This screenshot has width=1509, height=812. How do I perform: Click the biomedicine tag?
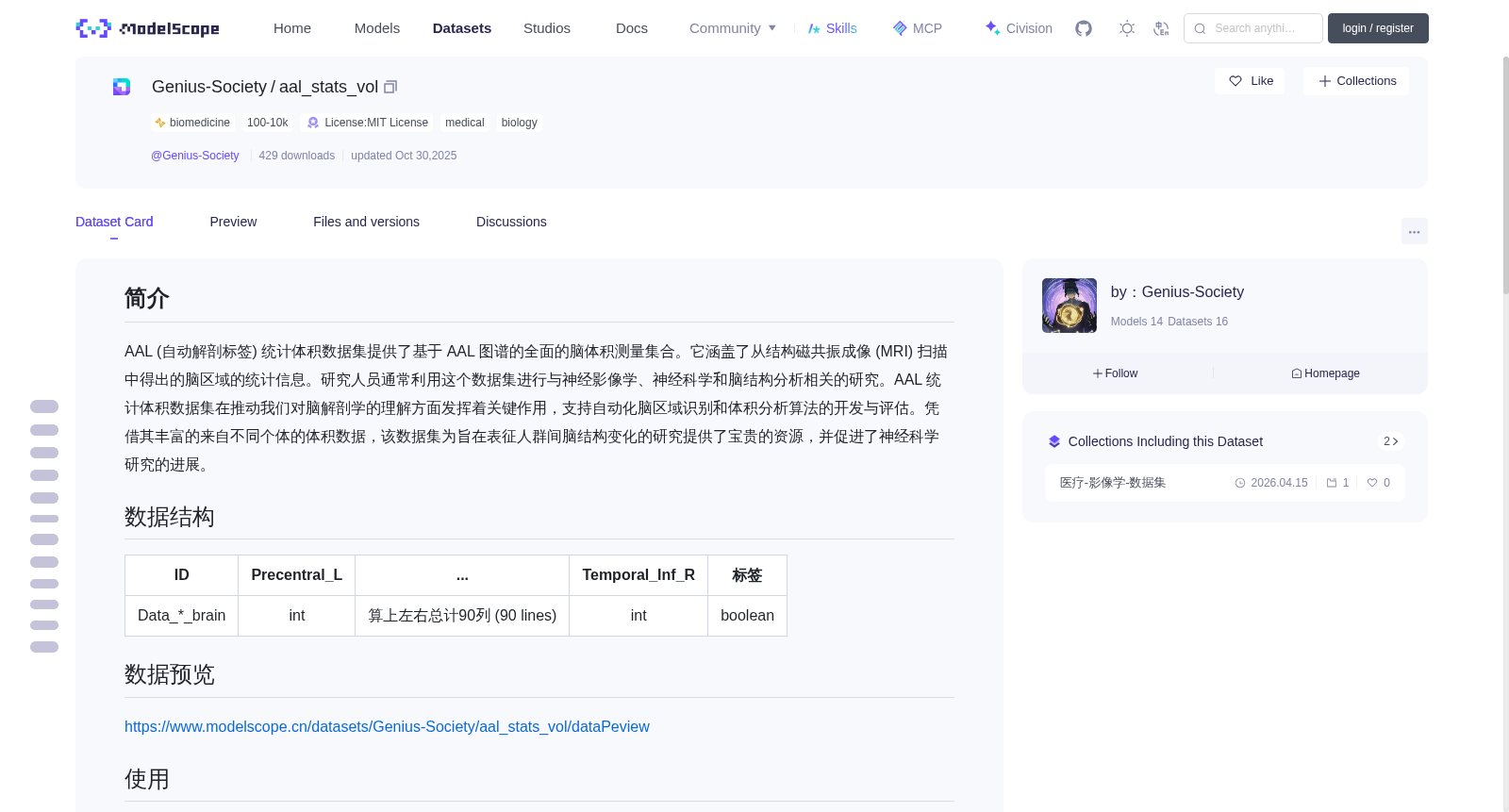(192, 123)
